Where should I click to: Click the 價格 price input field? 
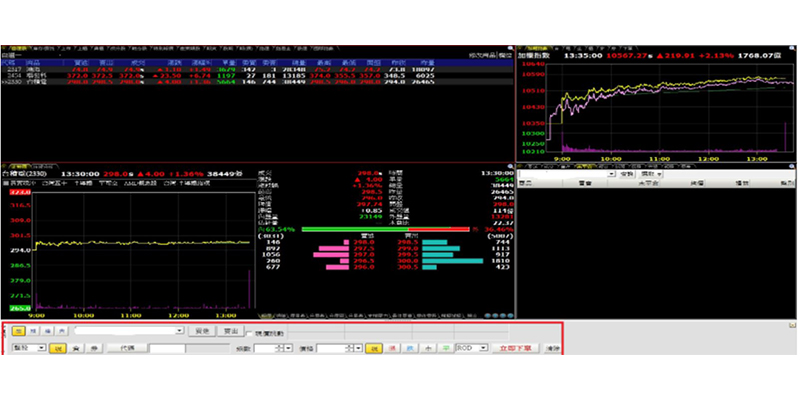click(331, 348)
